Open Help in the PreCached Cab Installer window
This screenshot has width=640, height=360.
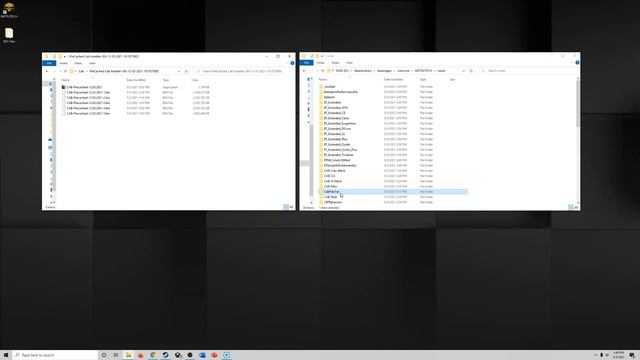292,63
